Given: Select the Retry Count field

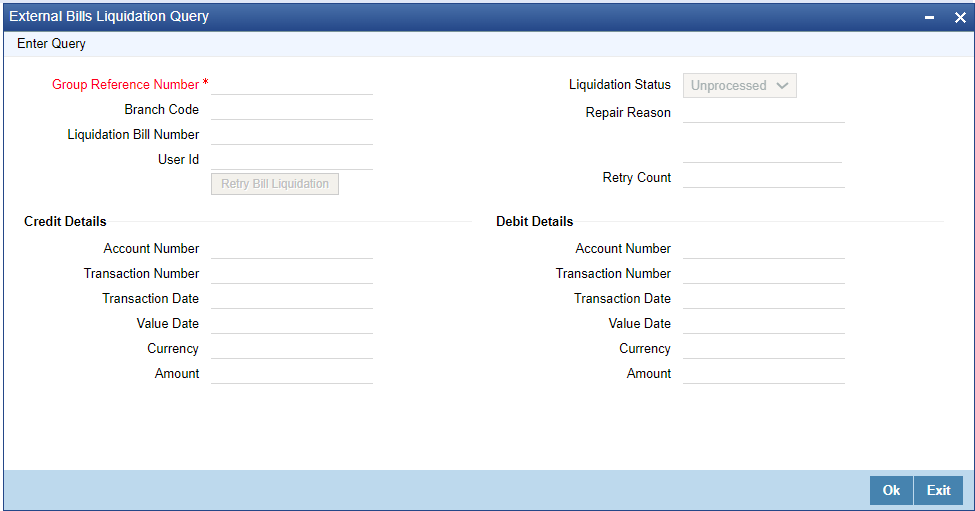Looking at the screenshot, I should pyautogui.click(x=764, y=178).
